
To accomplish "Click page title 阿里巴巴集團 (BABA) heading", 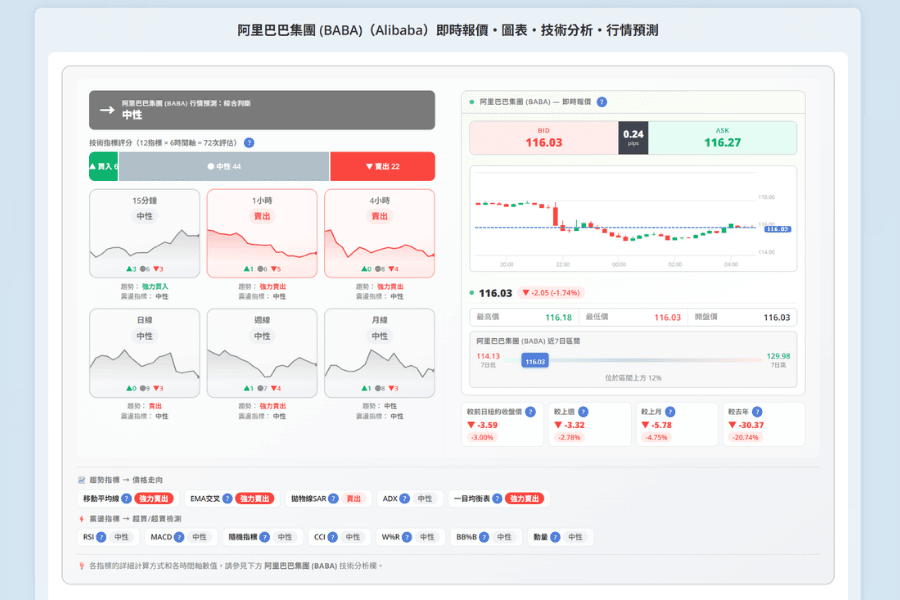I will point(448,30).
